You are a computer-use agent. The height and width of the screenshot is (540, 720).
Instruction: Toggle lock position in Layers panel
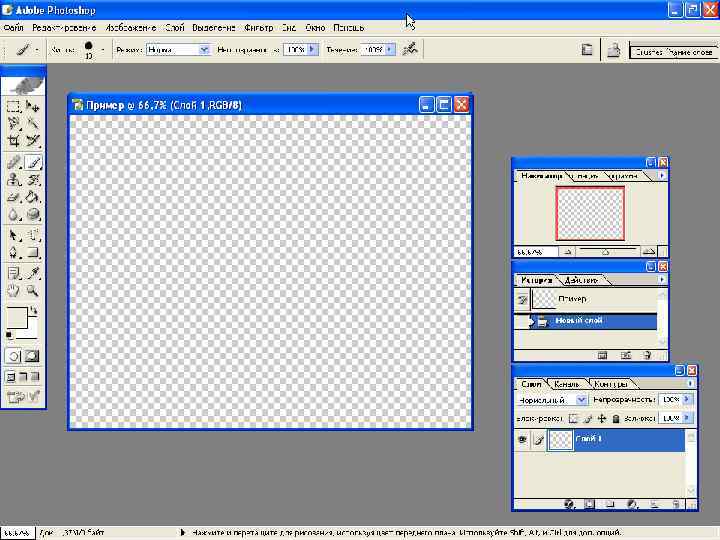[602, 418]
